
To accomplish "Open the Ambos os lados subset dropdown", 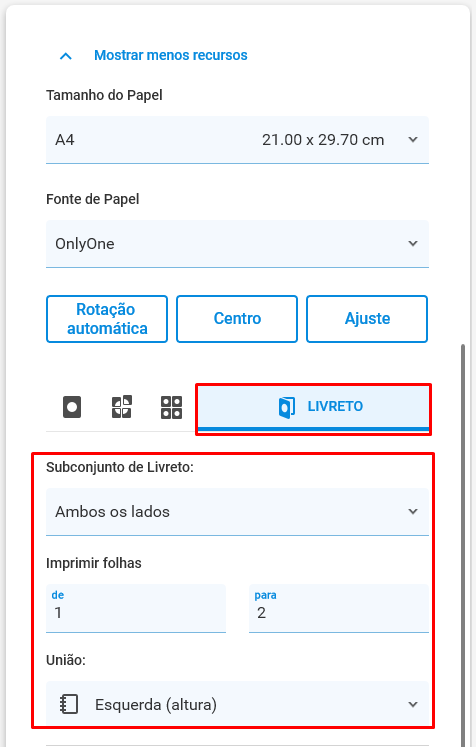I will pos(237,512).
